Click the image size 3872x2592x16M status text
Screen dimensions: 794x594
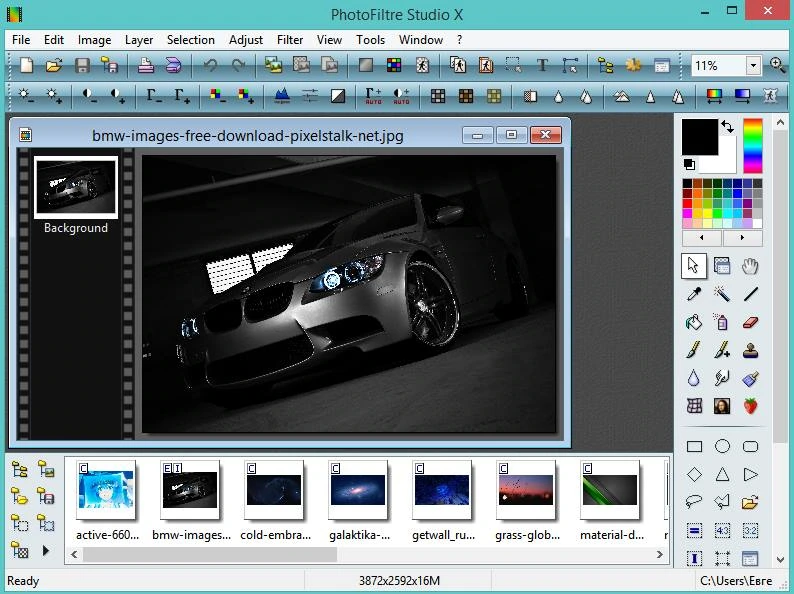[400, 581]
